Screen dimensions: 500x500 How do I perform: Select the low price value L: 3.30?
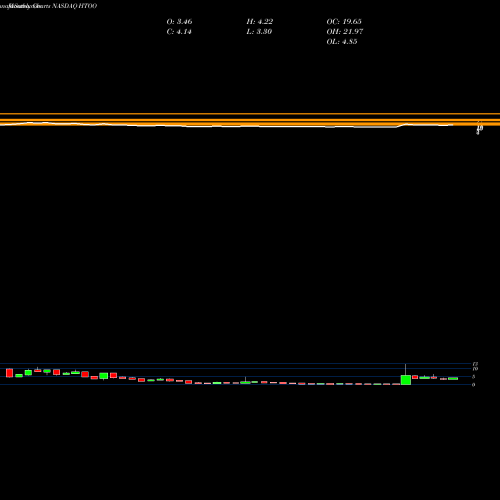(259, 32)
